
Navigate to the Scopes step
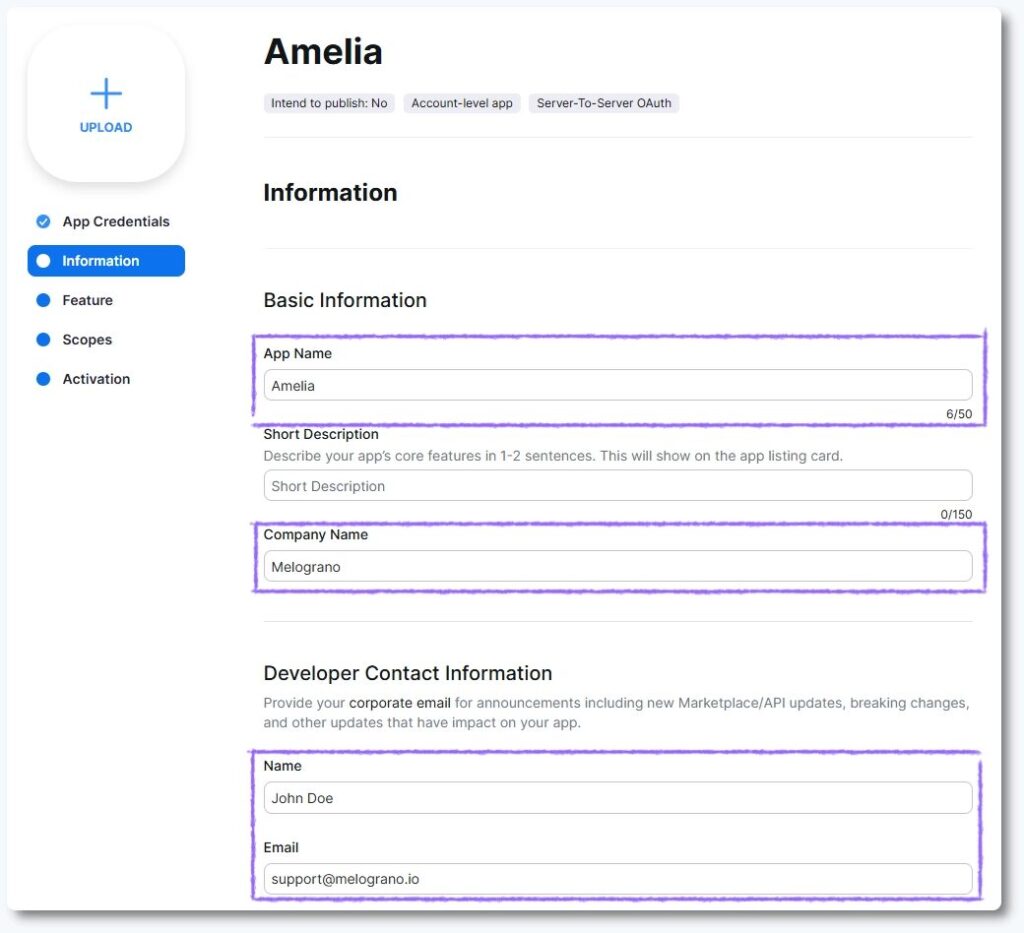pyautogui.click(x=87, y=340)
